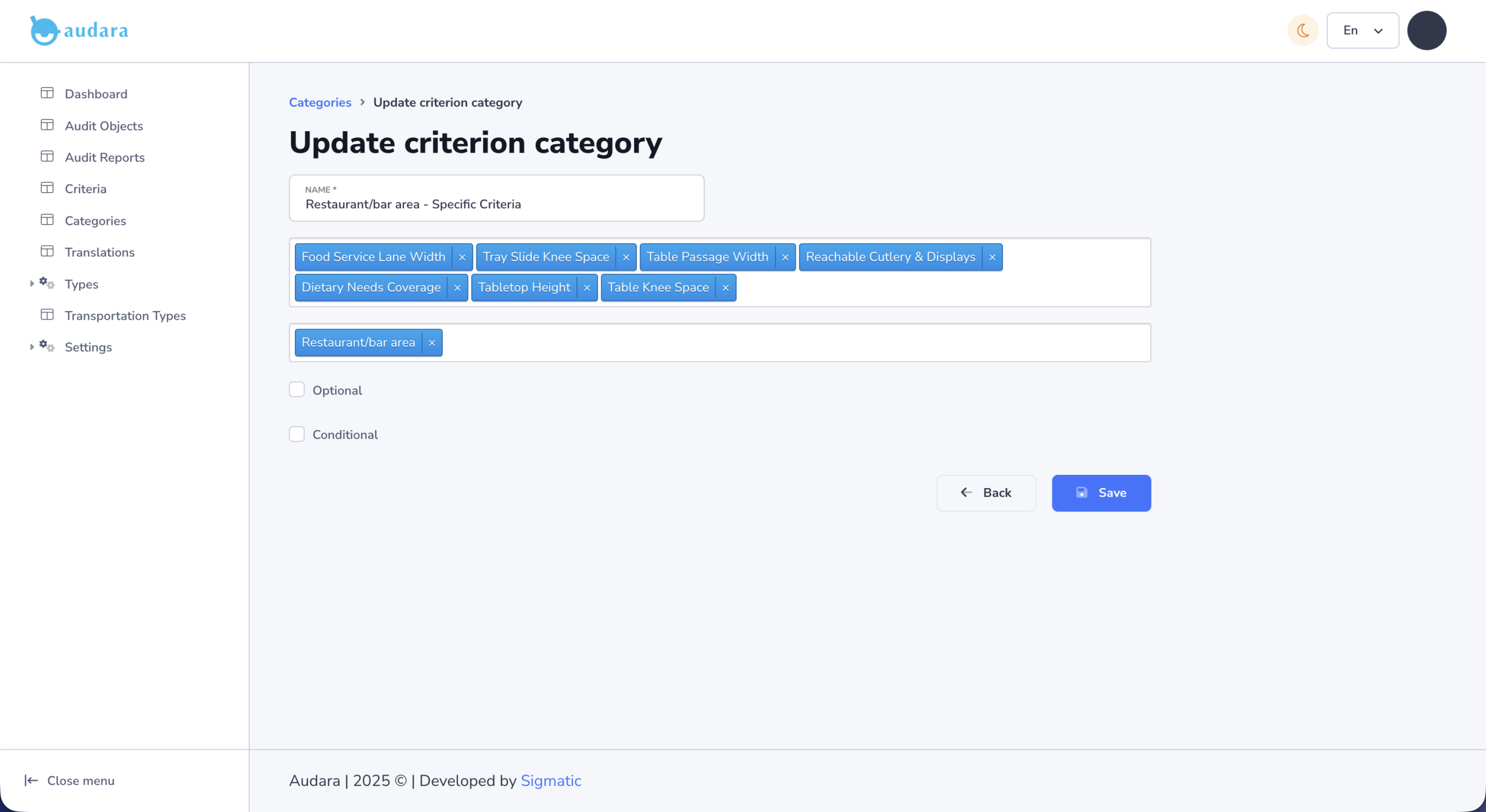Switch to dark mode with moon icon
Screen dimensions: 1486x812
(x=1303, y=31)
